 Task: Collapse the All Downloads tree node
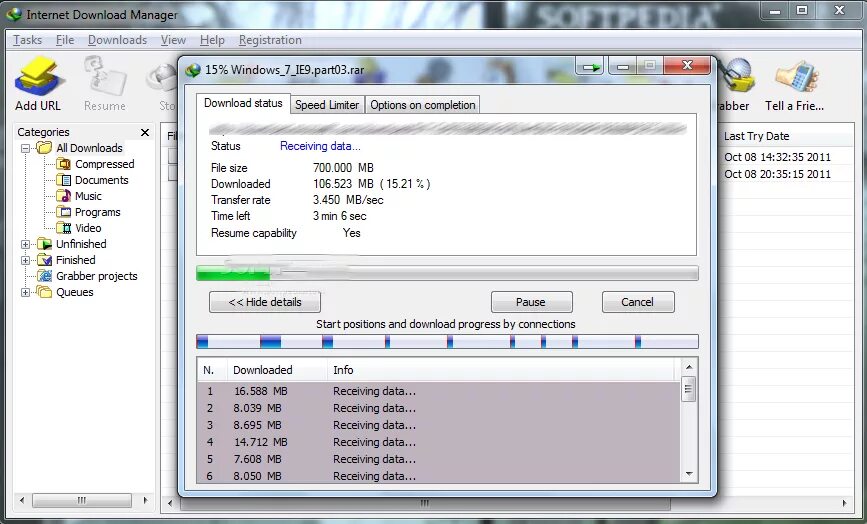pyautogui.click(x=25, y=148)
